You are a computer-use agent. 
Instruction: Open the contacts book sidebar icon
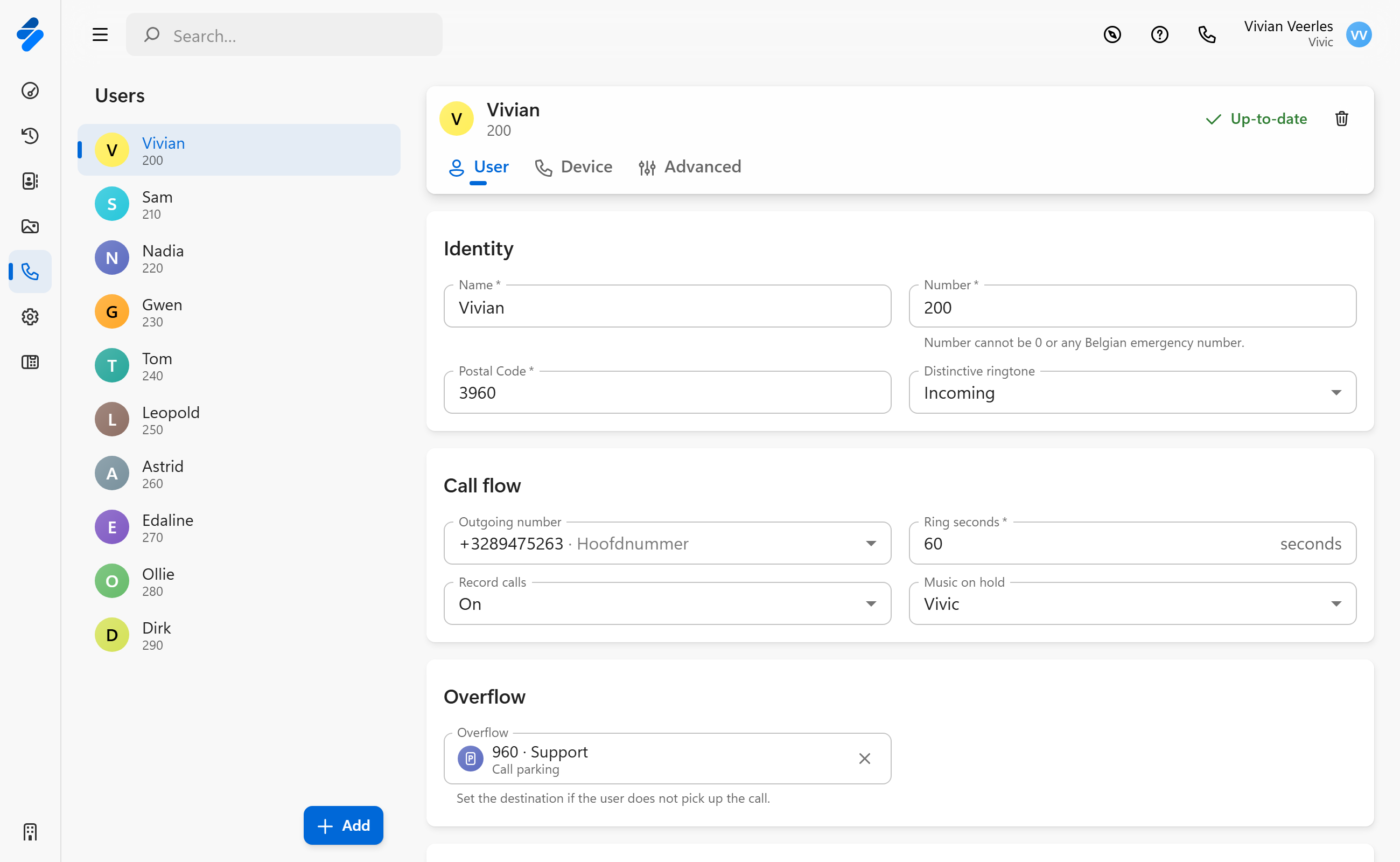(30, 180)
